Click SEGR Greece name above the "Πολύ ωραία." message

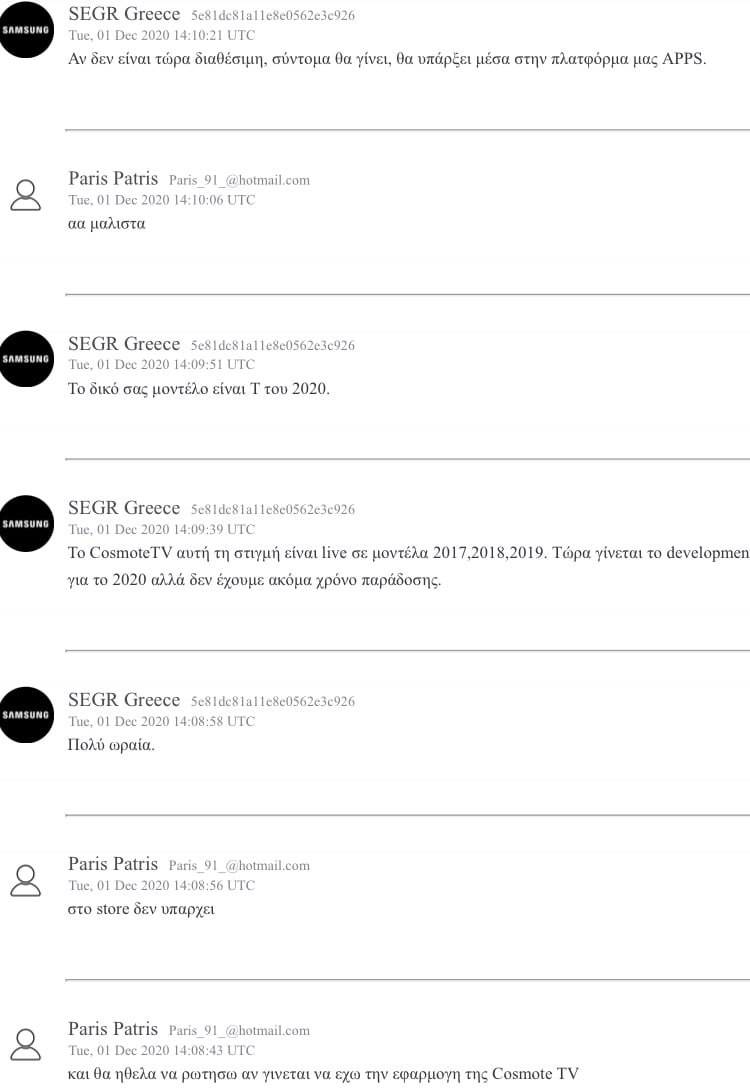[124, 700]
